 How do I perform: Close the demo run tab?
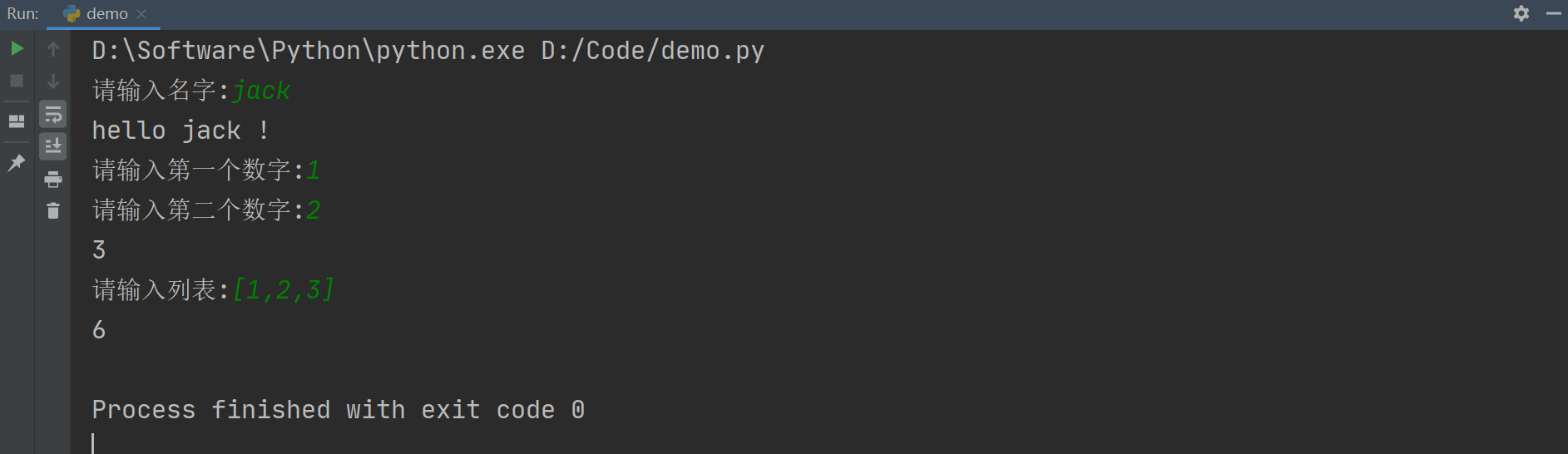141,14
